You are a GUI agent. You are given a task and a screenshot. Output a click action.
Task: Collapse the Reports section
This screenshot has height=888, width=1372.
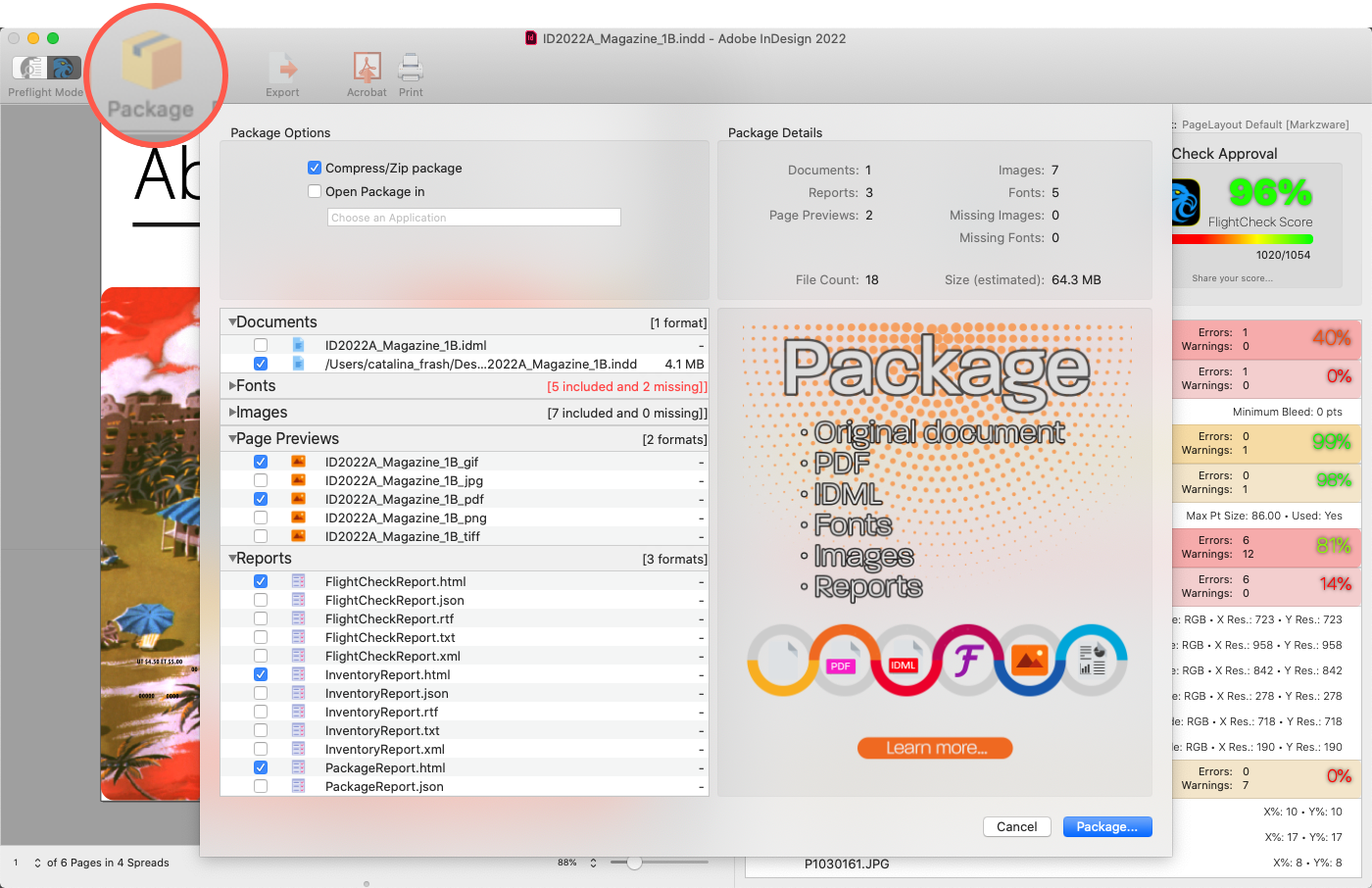point(232,559)
